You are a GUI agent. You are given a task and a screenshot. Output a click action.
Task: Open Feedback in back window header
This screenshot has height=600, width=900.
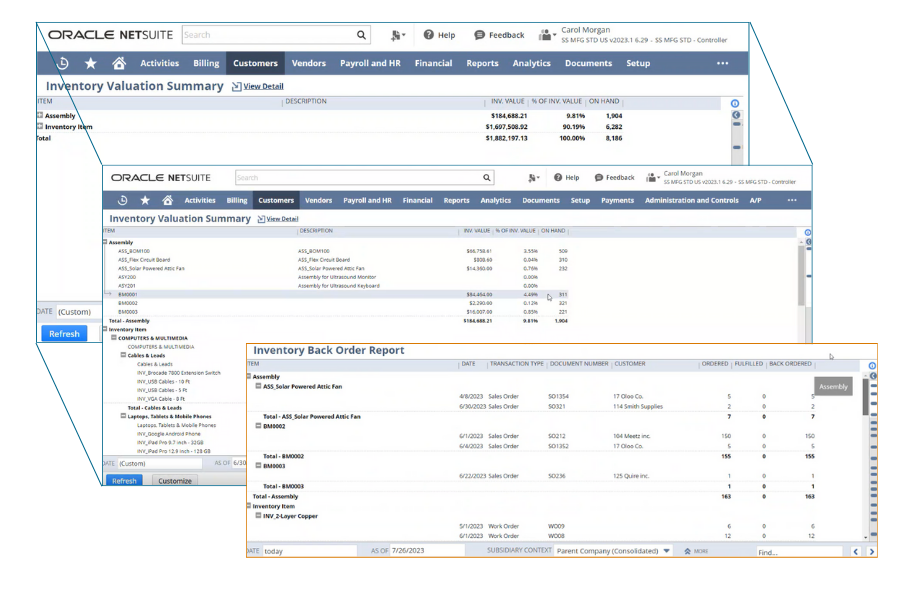499,35
